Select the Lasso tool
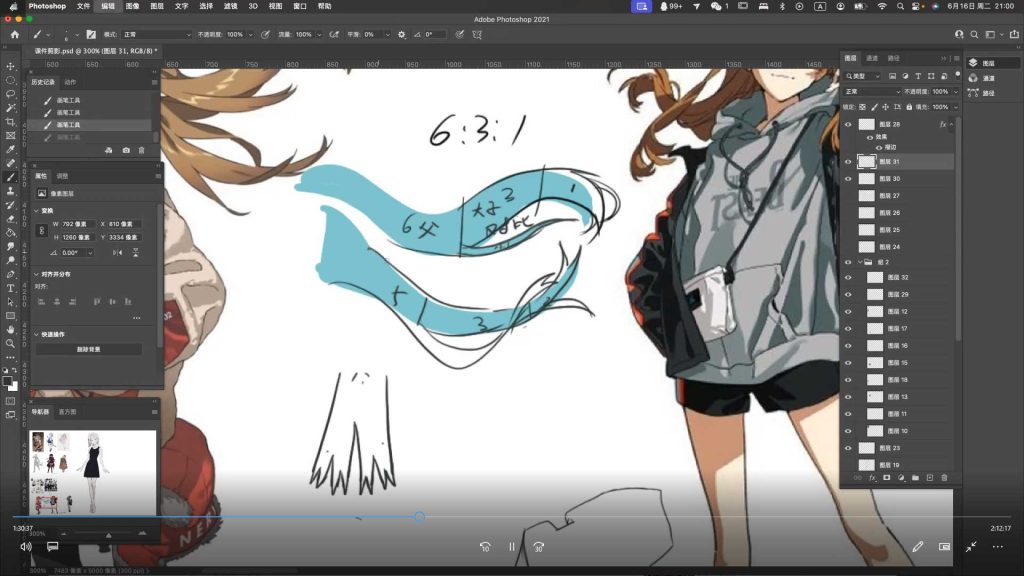 [10, 94]
